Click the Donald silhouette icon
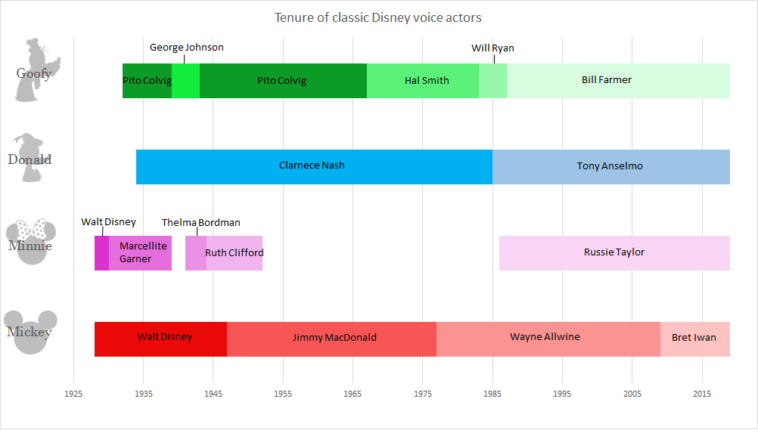 (32, 156)
